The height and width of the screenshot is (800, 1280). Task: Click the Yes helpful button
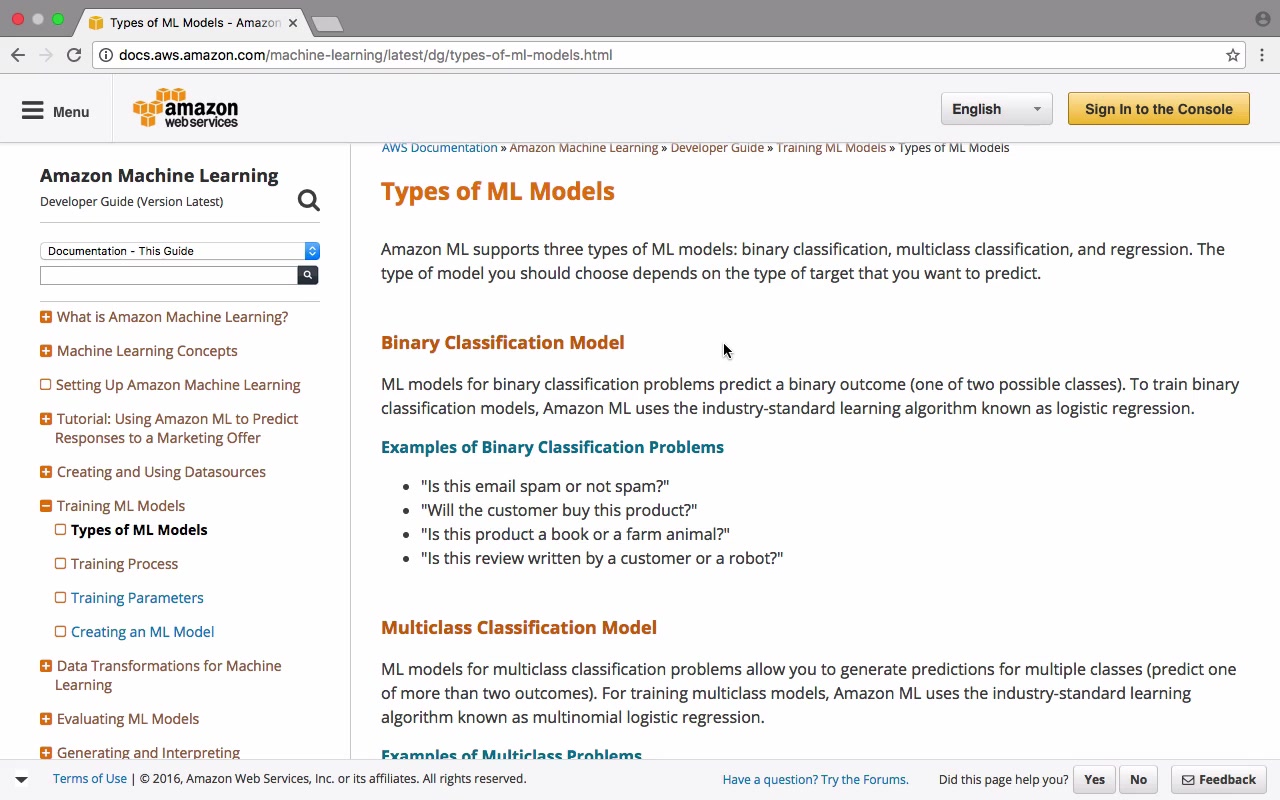[1094, 779]
